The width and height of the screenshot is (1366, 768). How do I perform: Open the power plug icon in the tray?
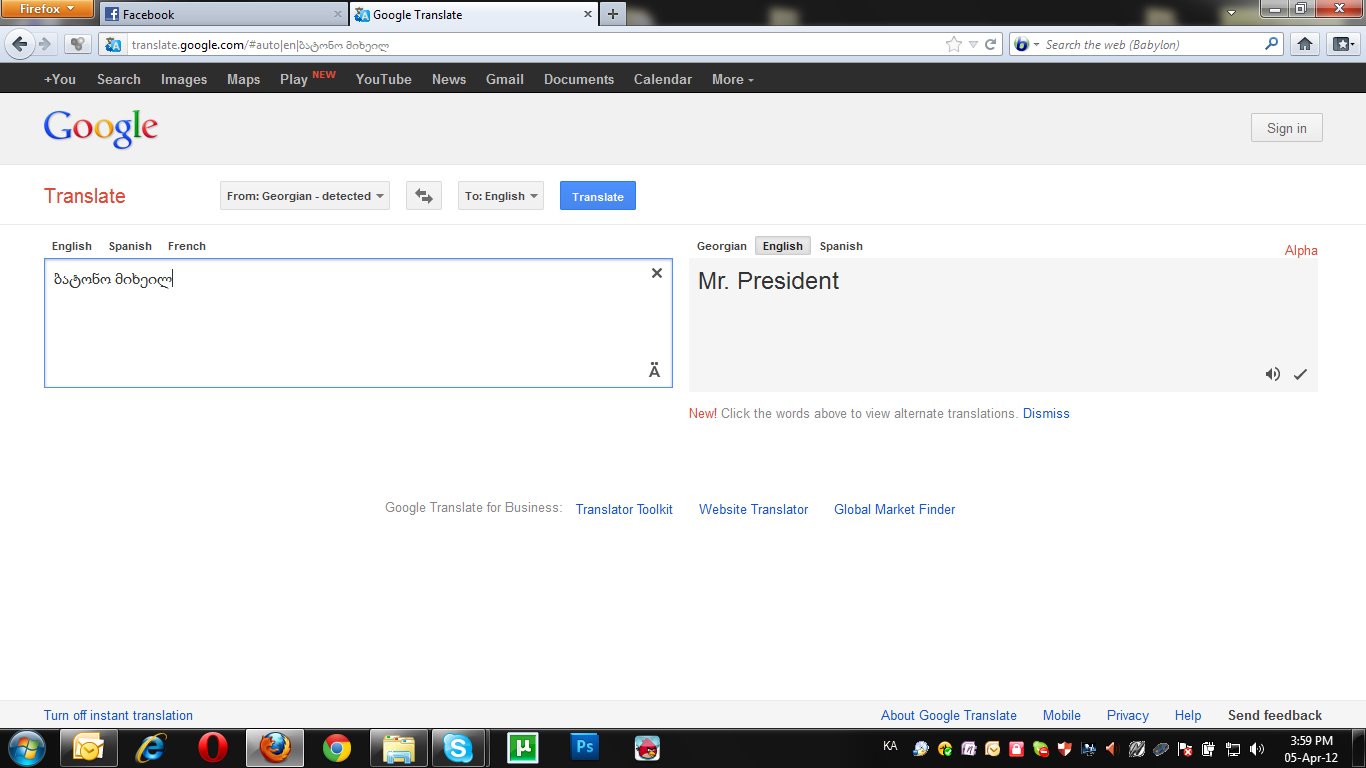click(1209, 748)
